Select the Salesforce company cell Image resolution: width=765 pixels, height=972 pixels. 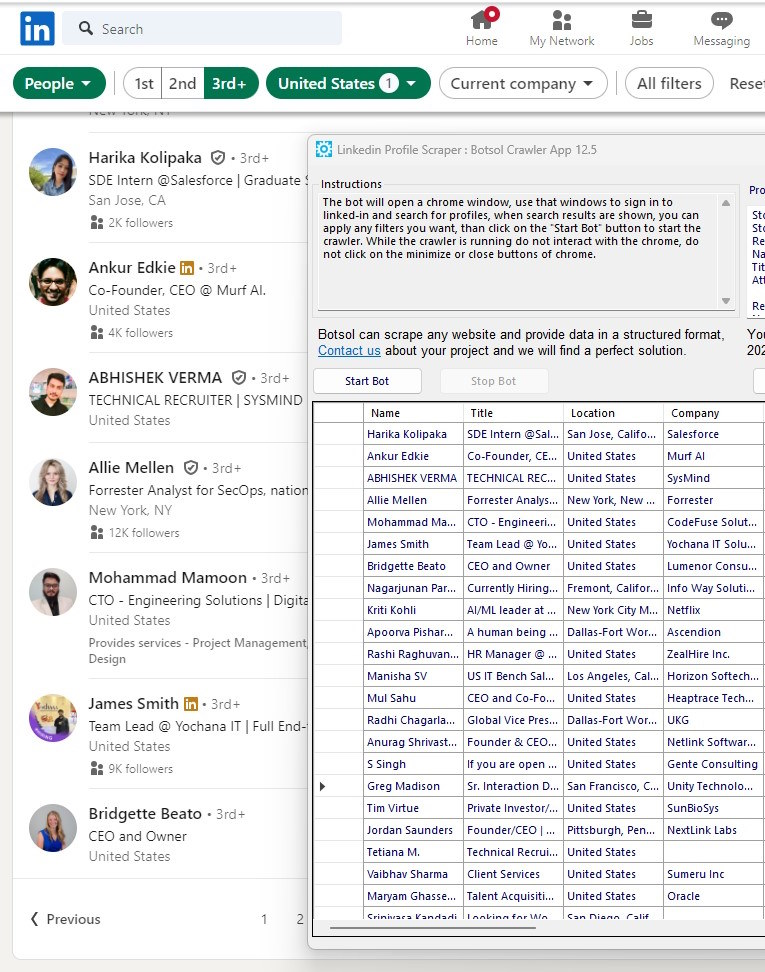click(x=714, y=434)
